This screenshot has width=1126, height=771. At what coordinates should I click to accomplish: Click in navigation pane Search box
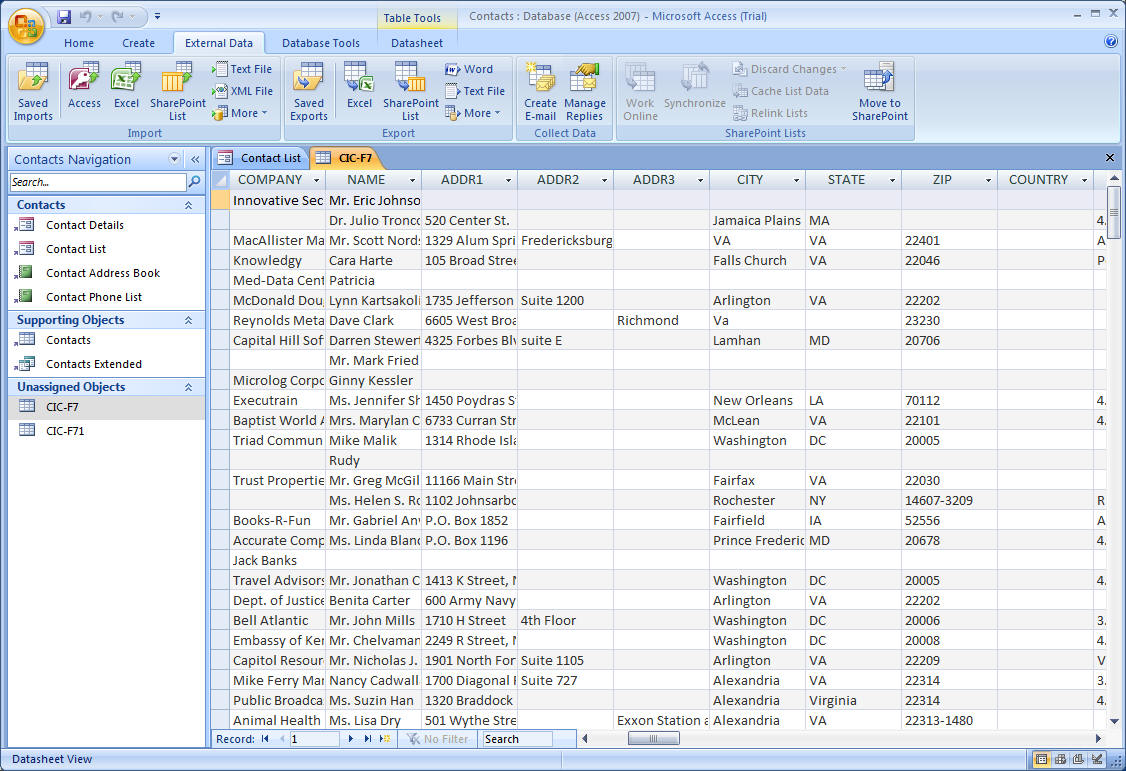(x=98, y=182)
